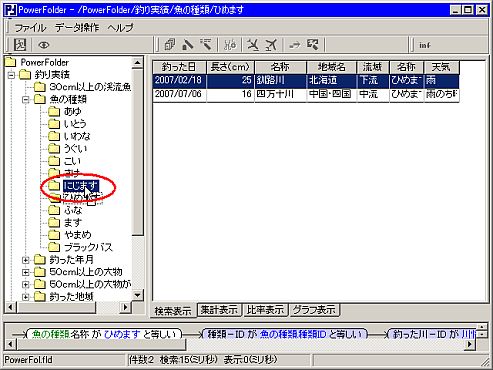Click the 長さ(cm) column header
This screenshot has height=370, width=493.
coord(230,67)
